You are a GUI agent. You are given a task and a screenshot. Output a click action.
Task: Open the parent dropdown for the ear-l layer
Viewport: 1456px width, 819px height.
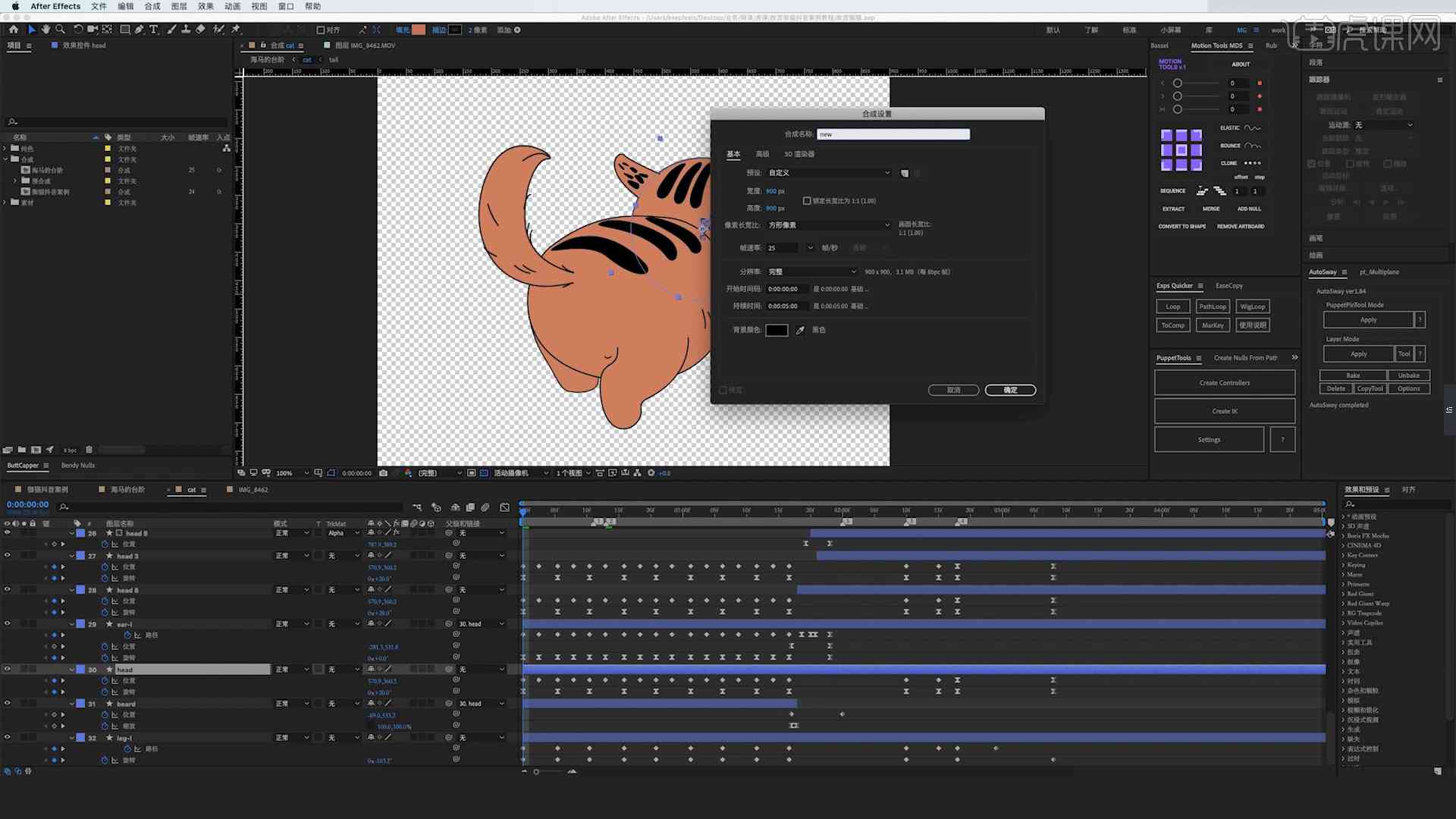pos(482,624)
